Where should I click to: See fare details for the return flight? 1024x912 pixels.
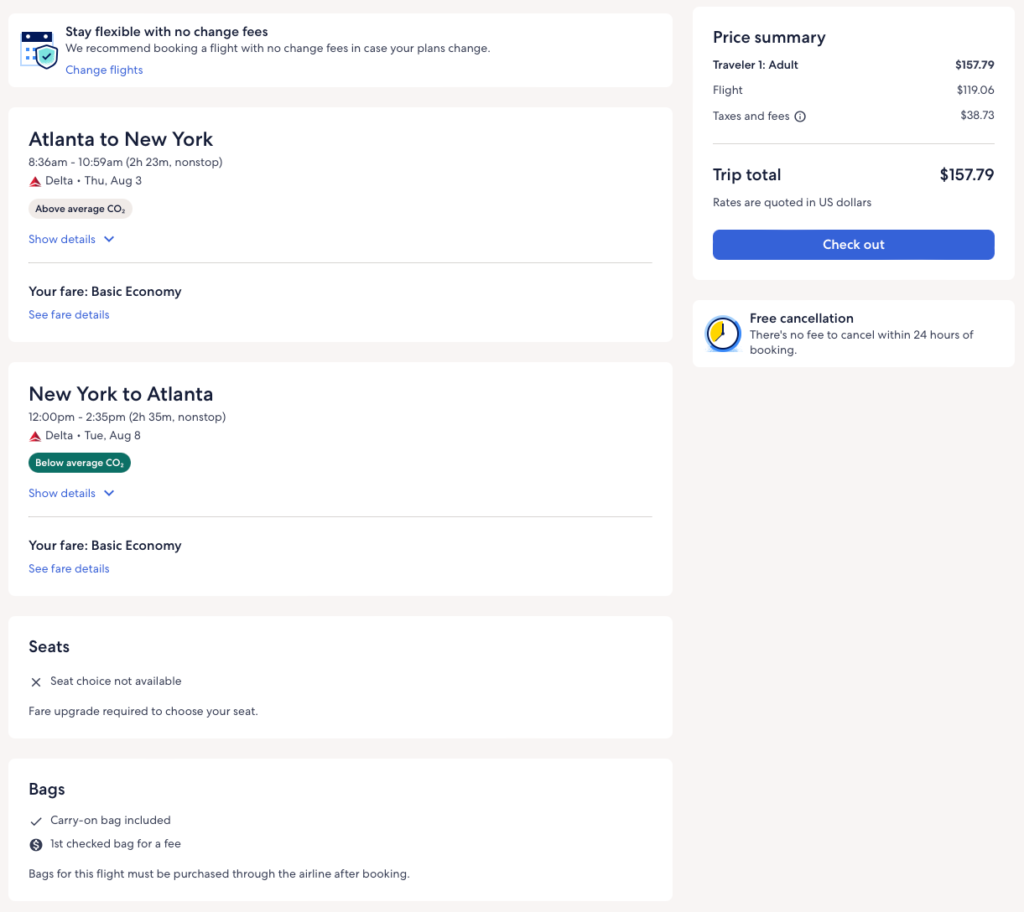point(69,569)
